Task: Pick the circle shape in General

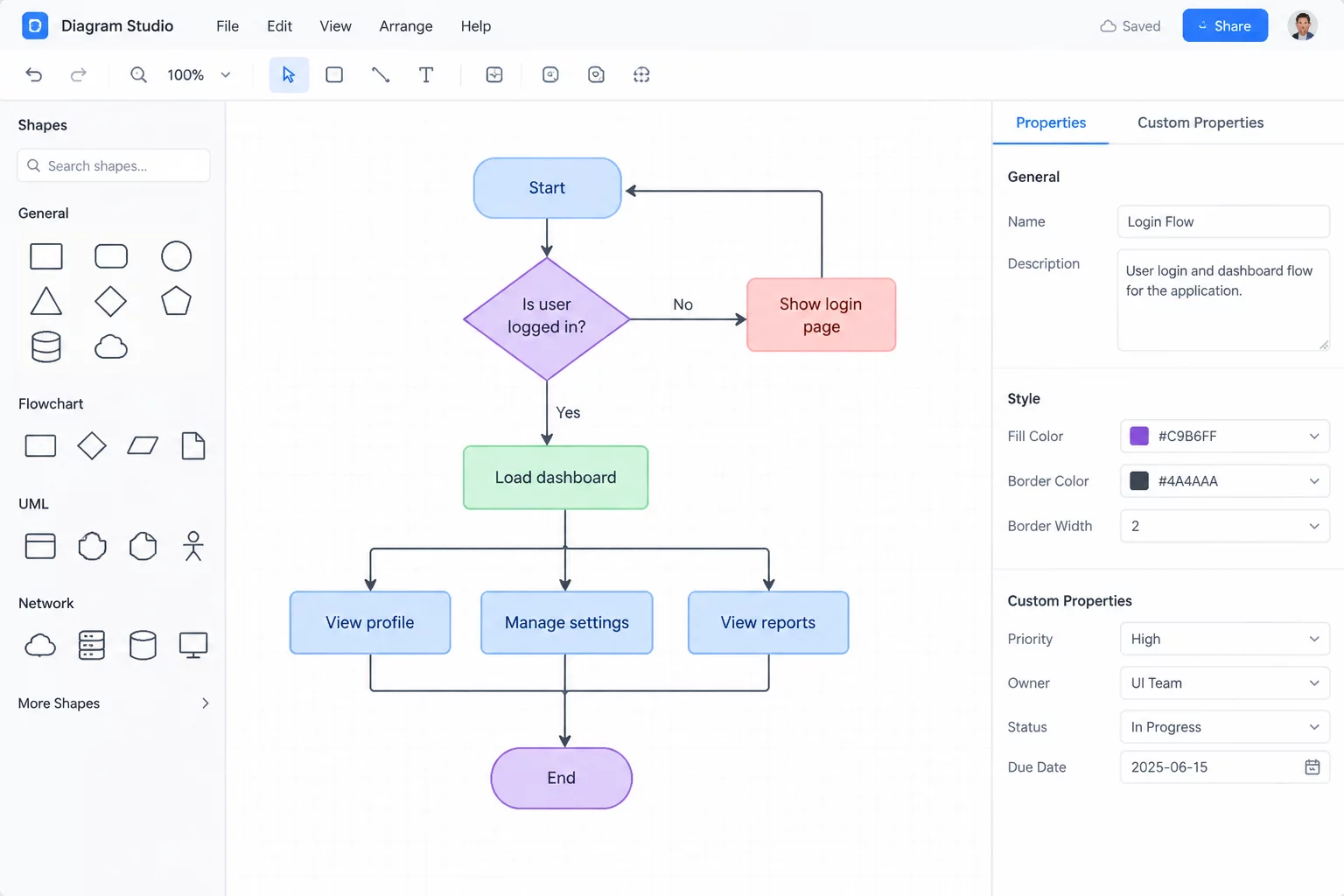Action: click(176, 256)
